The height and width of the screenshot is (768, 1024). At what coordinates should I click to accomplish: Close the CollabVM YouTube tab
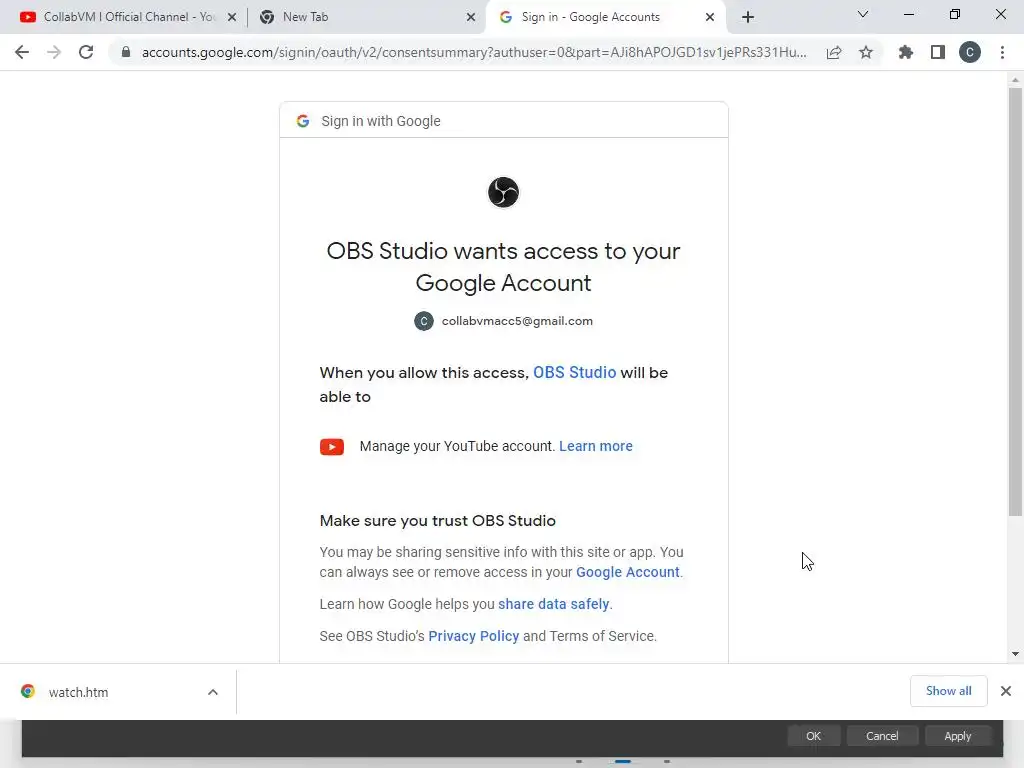pos(232,17)
